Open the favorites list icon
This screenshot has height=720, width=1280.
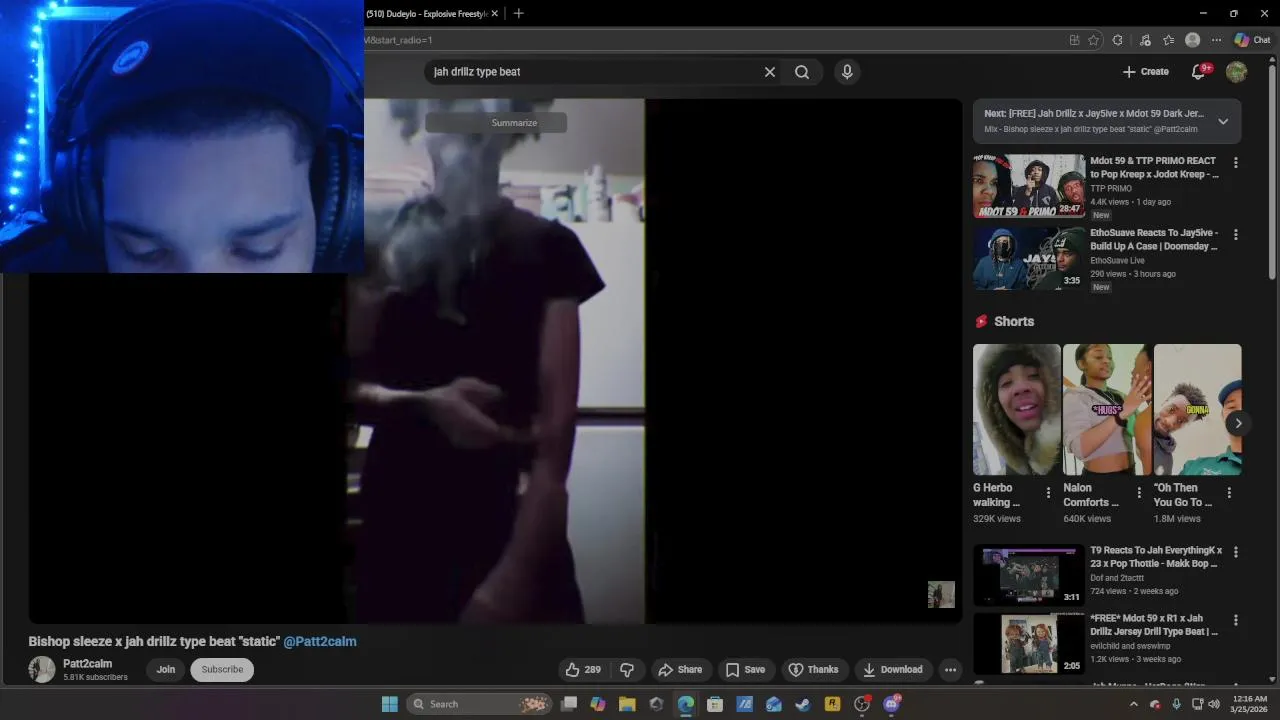[1169, 40]
